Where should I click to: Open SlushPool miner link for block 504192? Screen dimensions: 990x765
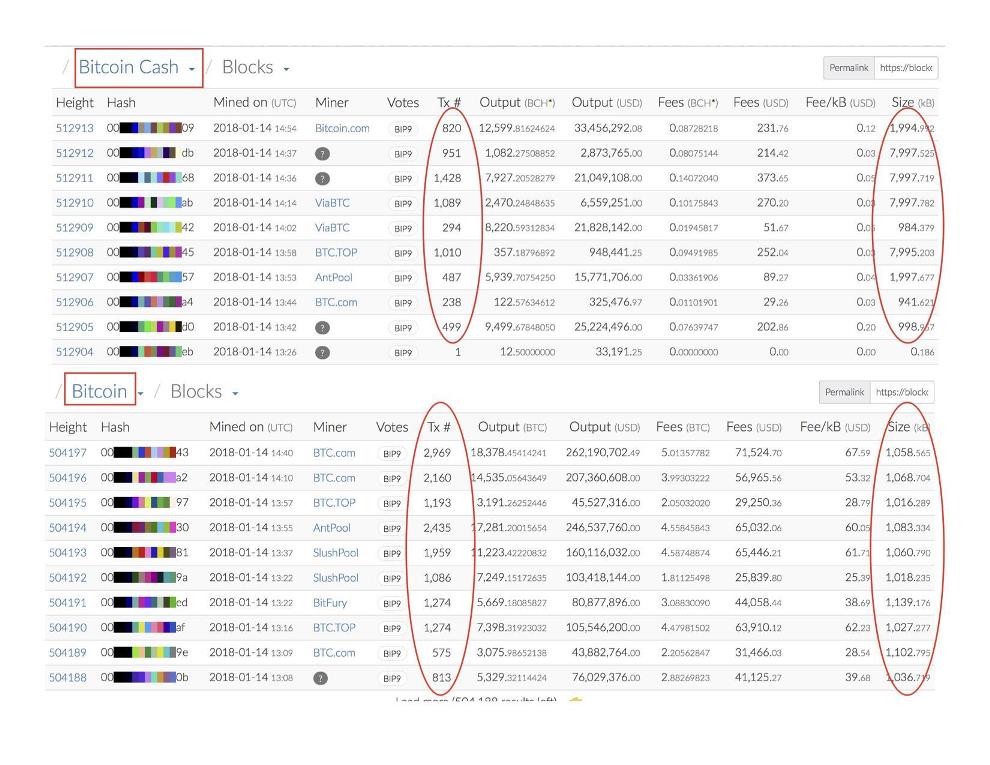336,578
